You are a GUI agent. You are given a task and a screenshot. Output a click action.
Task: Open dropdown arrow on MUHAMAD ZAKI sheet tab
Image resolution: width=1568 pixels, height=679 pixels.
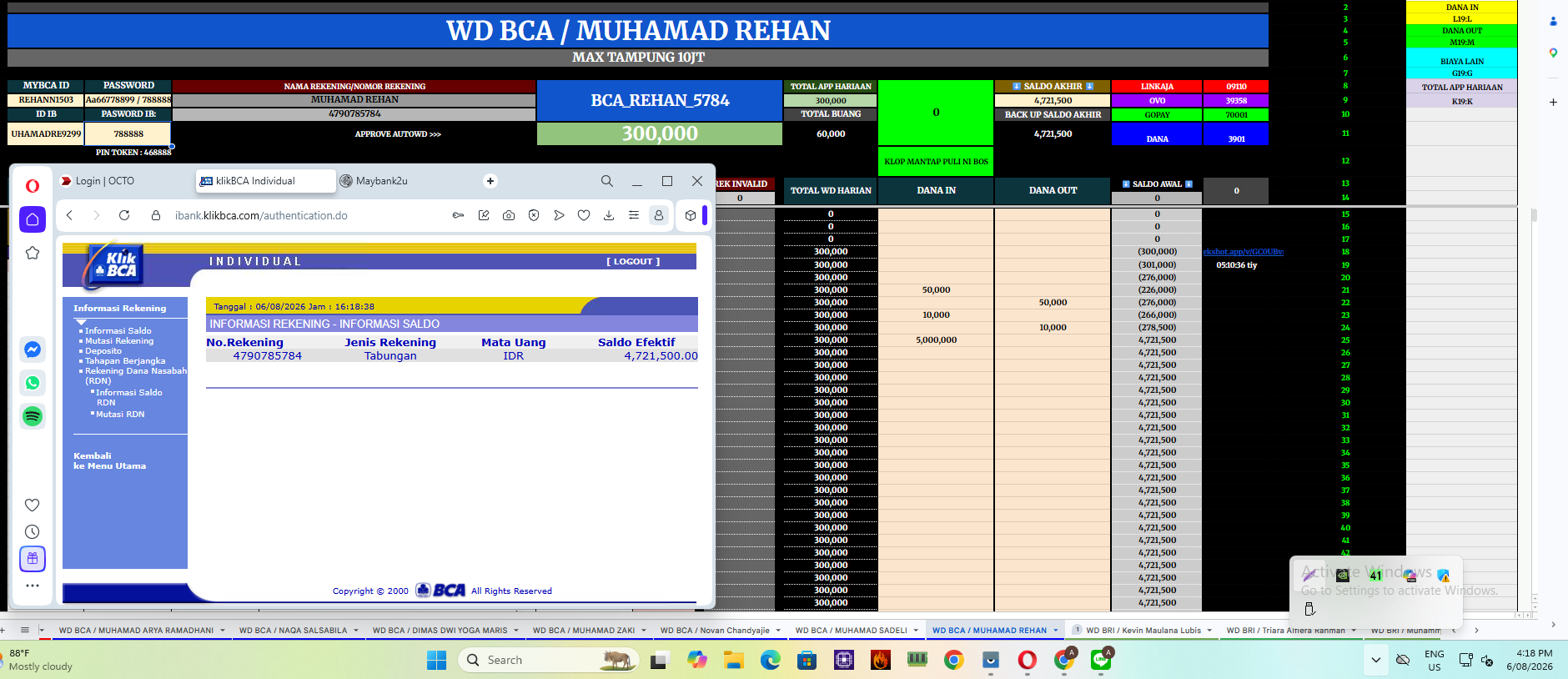(x=644, y=631)
